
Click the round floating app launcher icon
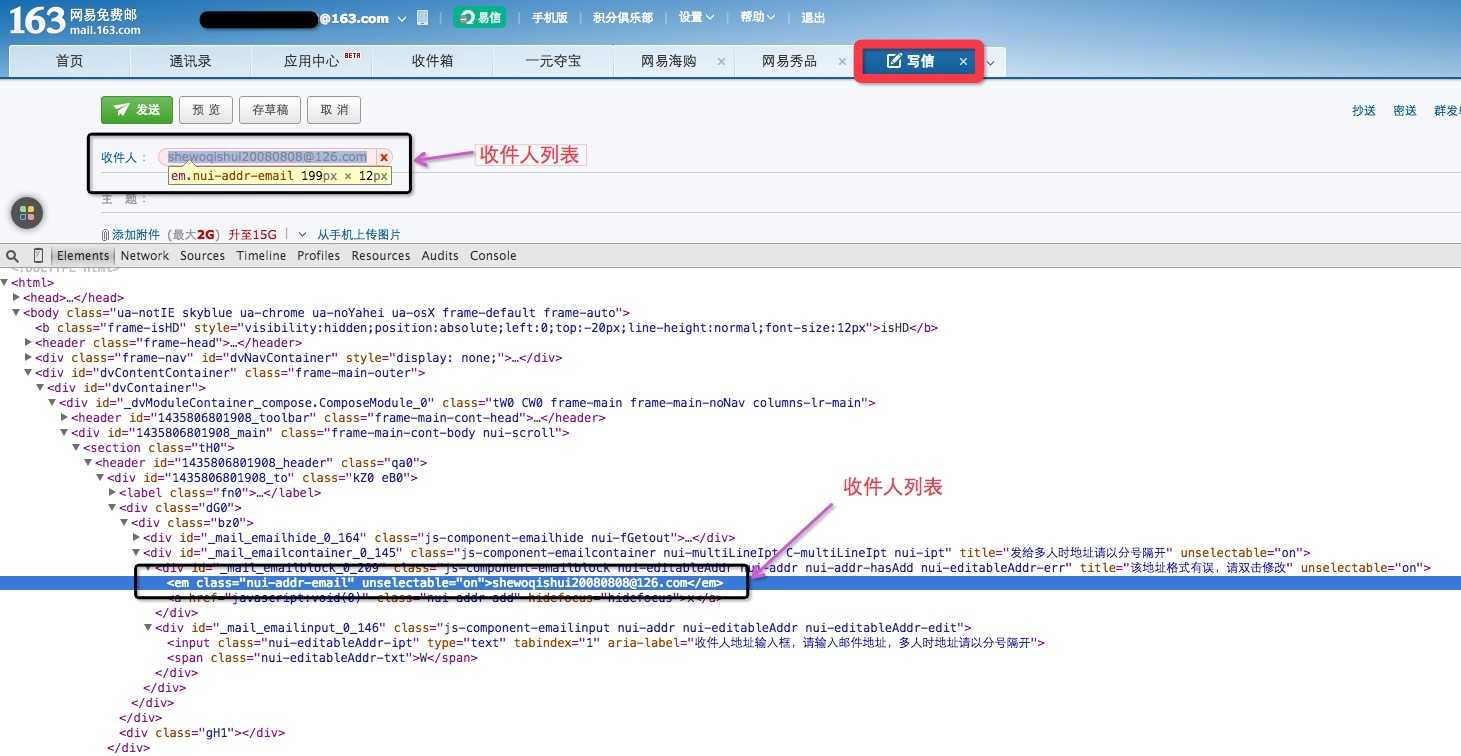coord(26,213)
